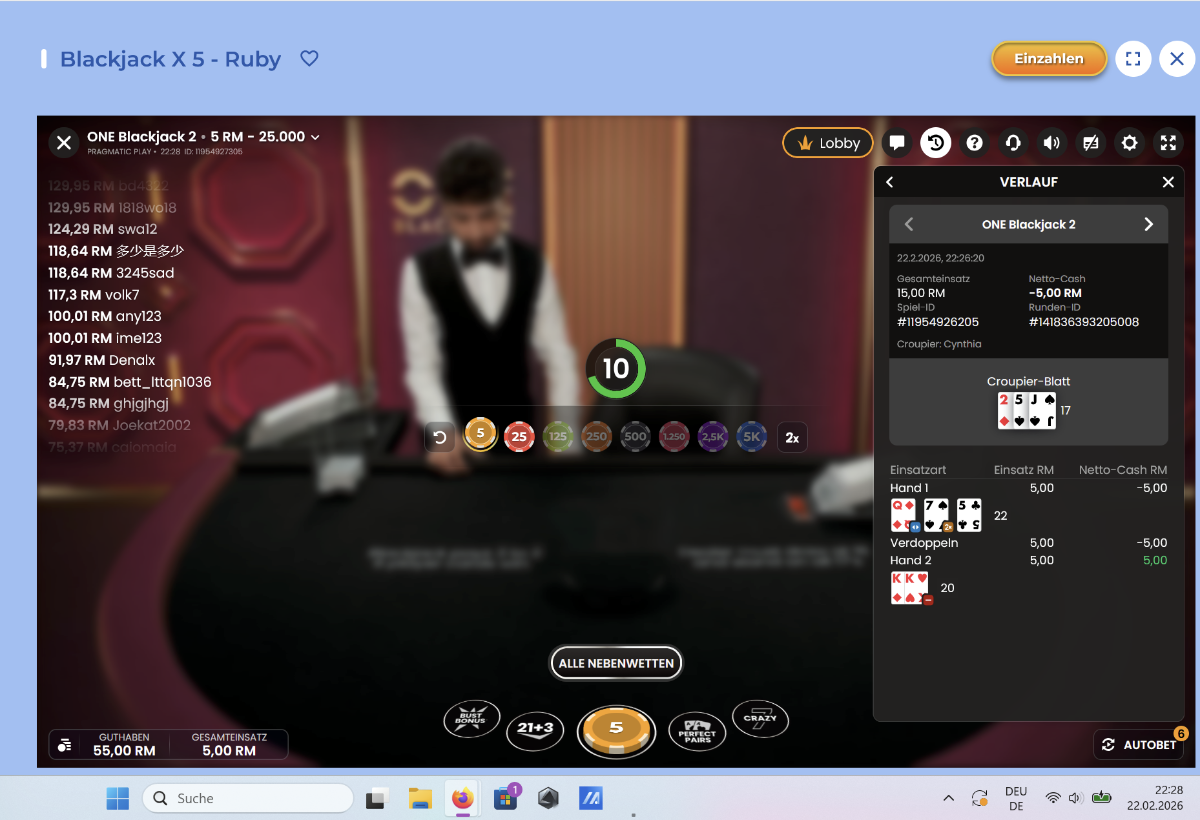Viewport: 1200px width, 820px height.
Task: Mute the game sound
Action: pos(1051,143)
